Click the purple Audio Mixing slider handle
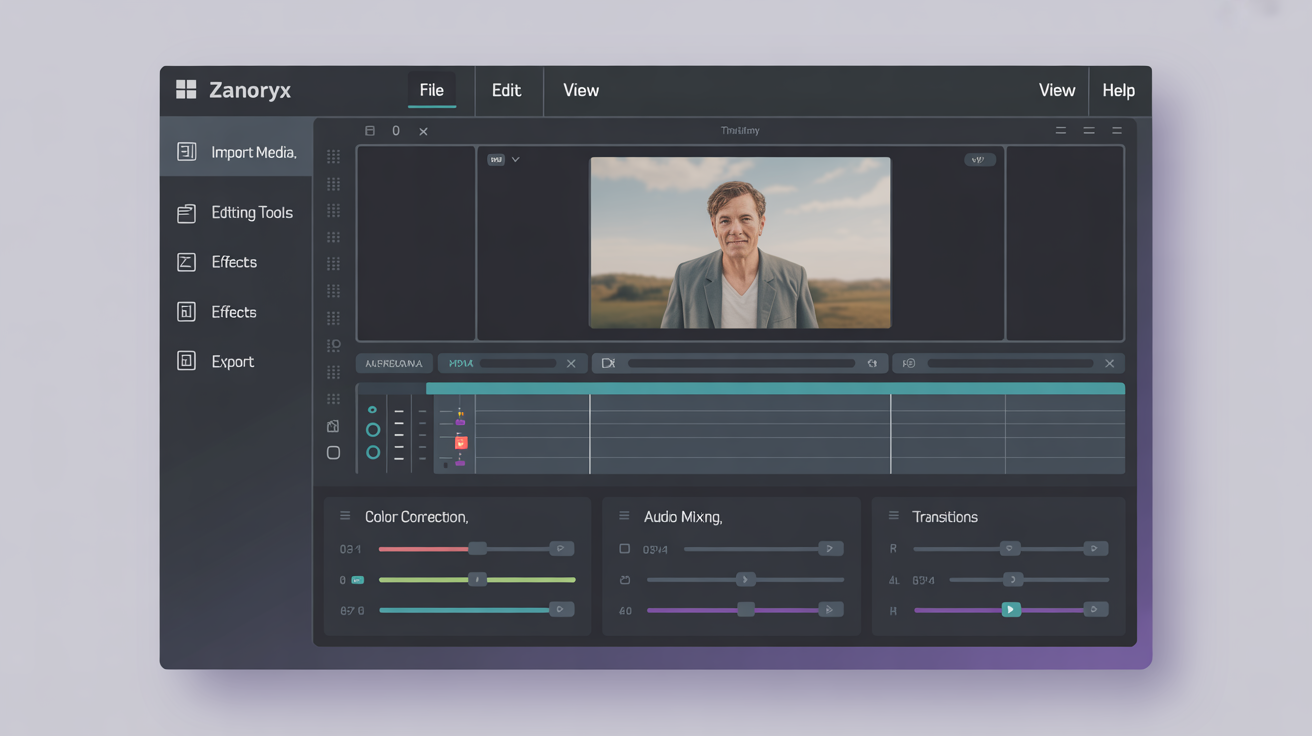1312x736 pixels. click(746, 609)
